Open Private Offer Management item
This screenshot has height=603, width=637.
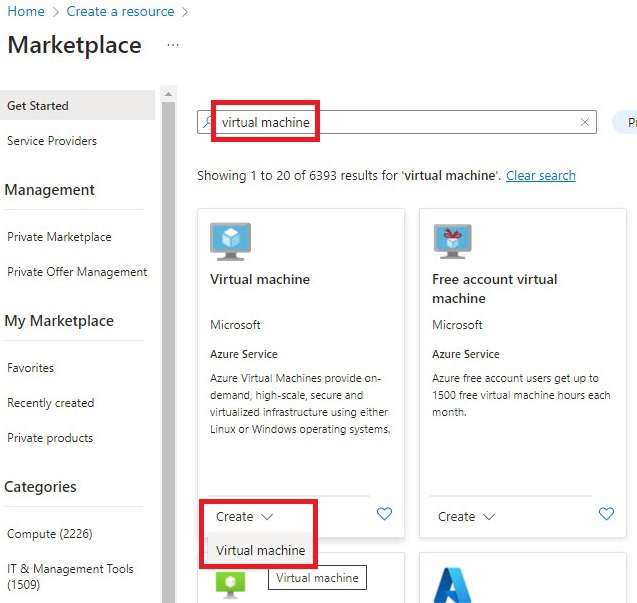[77, 272]
